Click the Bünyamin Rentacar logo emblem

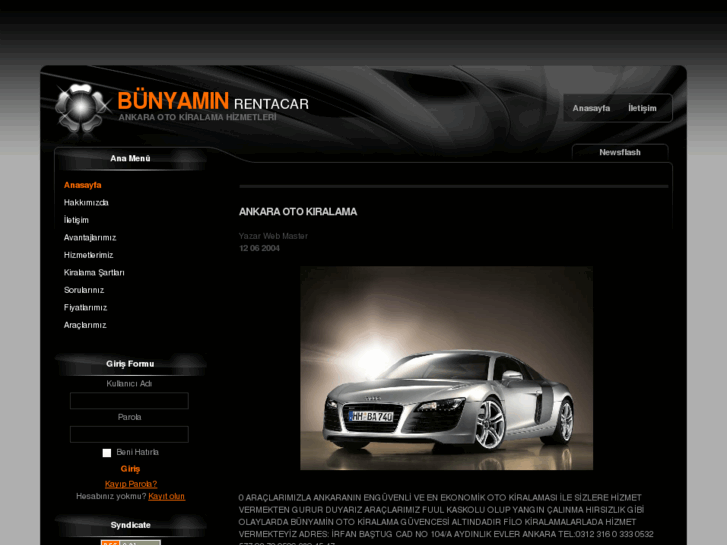tap(80, 108)
